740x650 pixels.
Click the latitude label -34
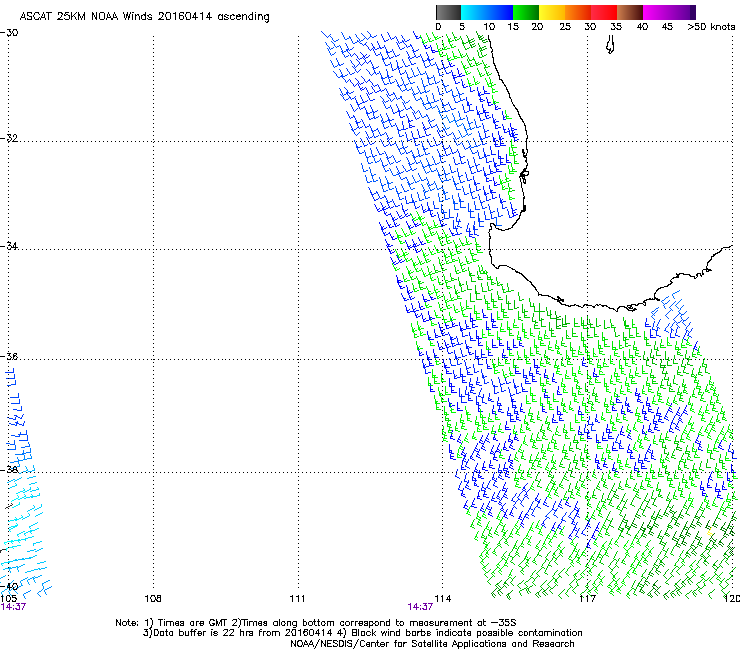click(10, 246)
